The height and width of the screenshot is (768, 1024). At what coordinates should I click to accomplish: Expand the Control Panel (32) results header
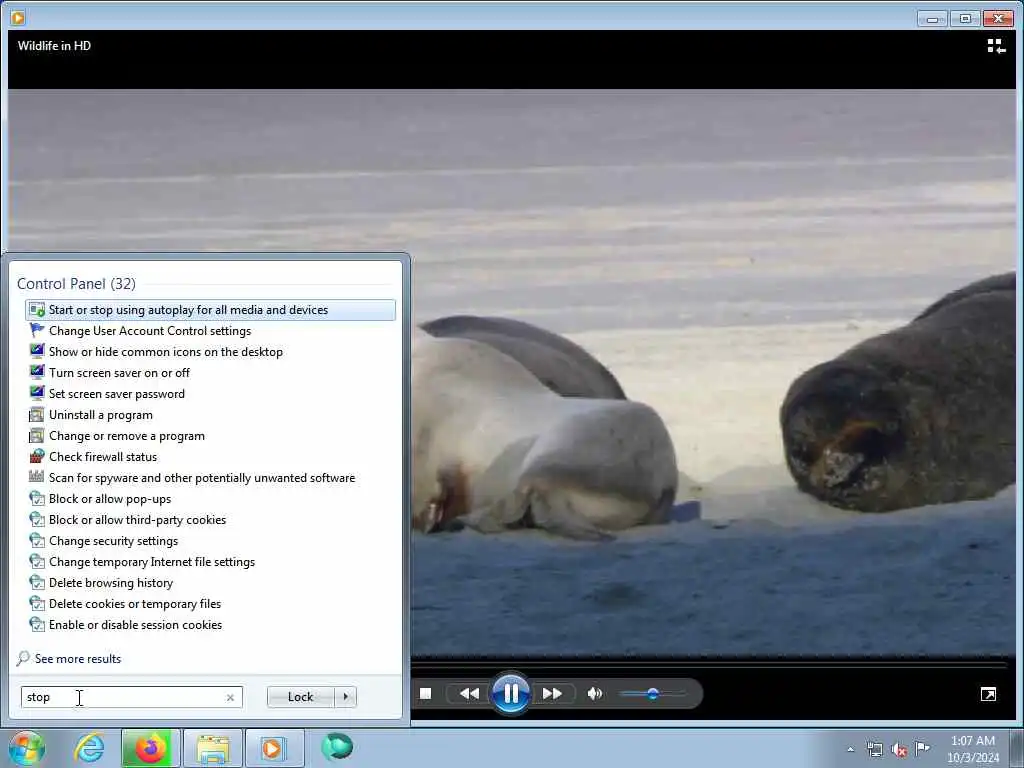coord(76,284)
